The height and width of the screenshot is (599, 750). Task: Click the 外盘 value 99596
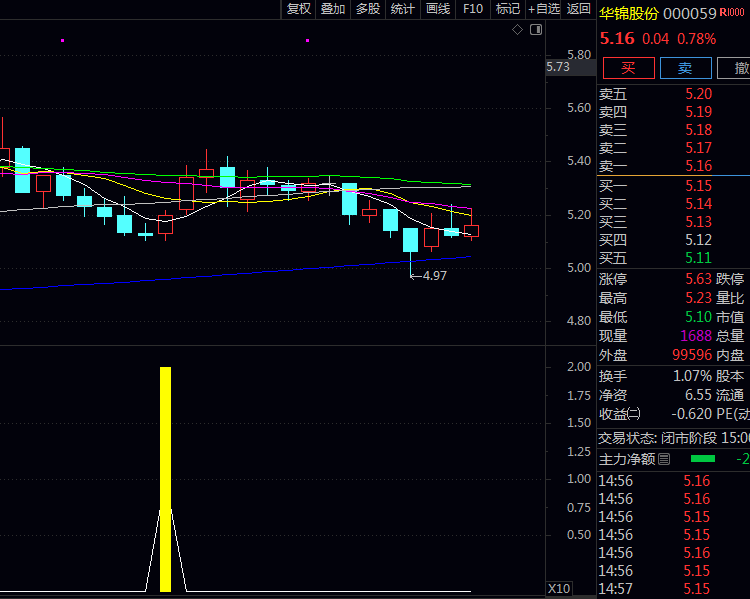click(692, 355)
